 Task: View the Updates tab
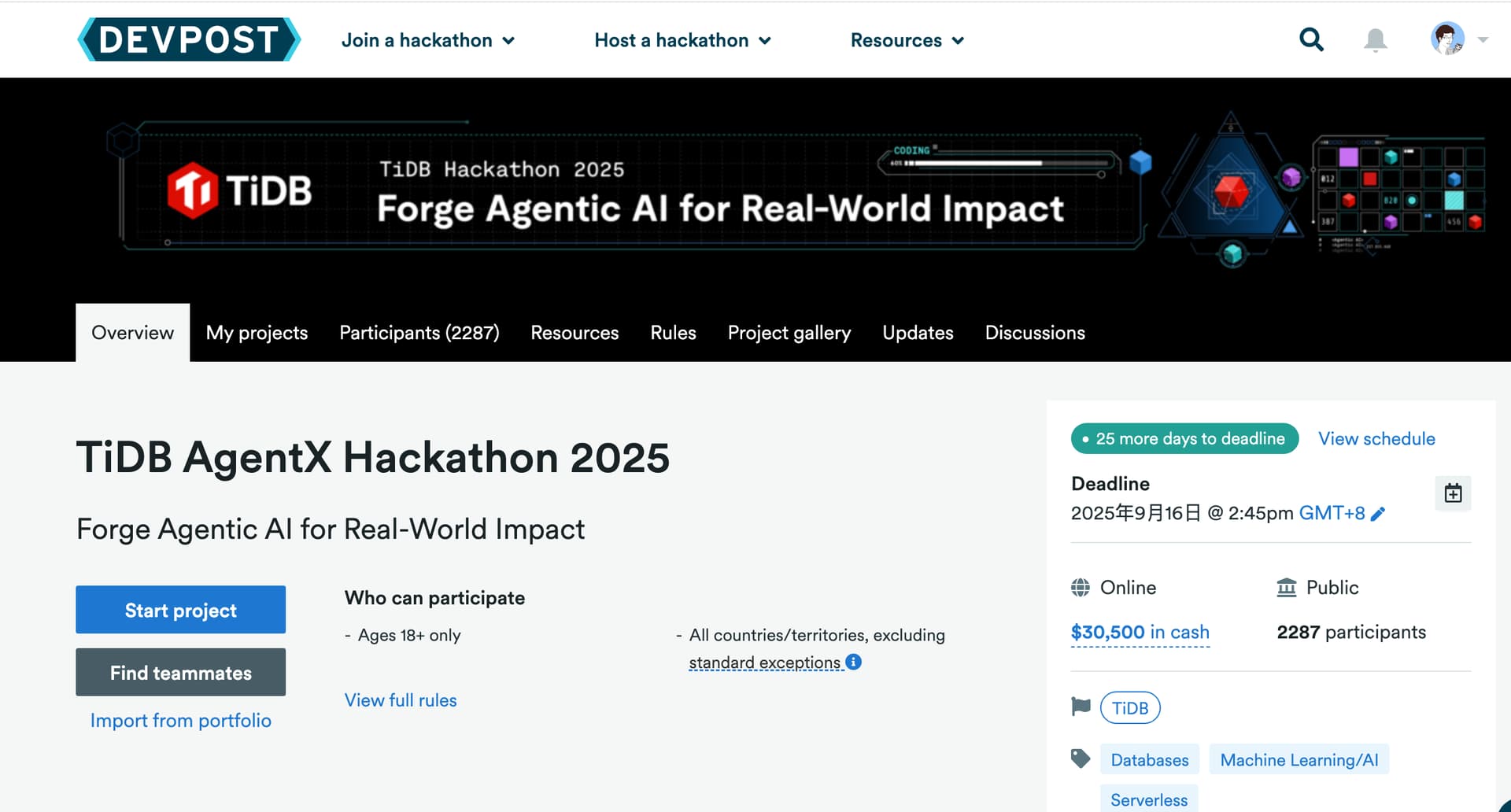tap(918, 333)
